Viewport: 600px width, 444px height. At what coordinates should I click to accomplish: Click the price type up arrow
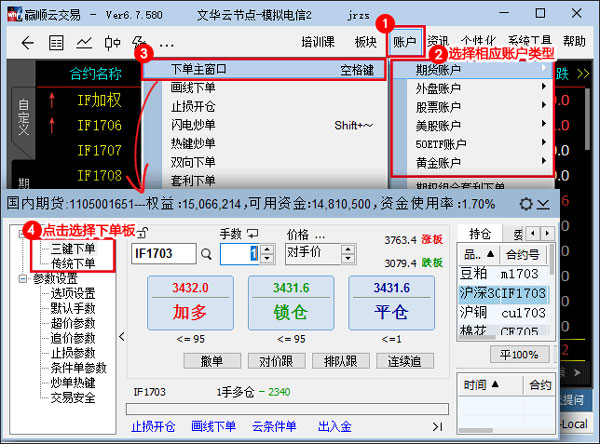(x=347, y=250)
